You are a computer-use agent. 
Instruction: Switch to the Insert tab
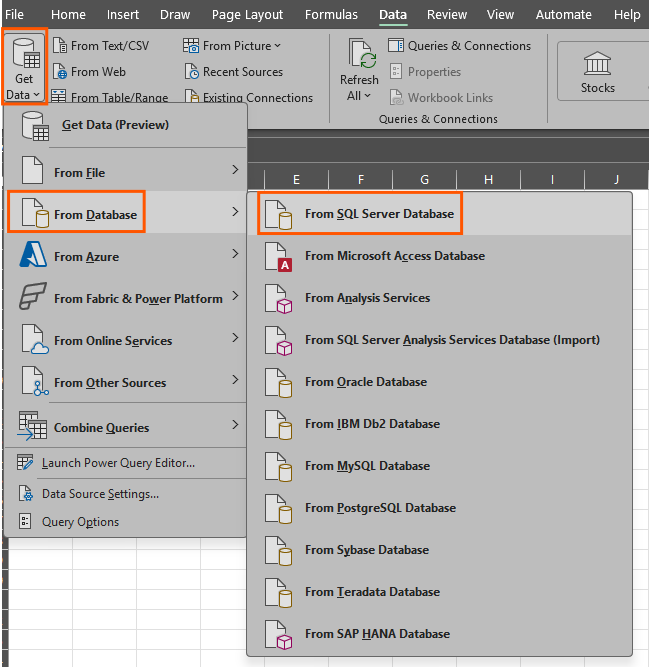pos(122,14)
